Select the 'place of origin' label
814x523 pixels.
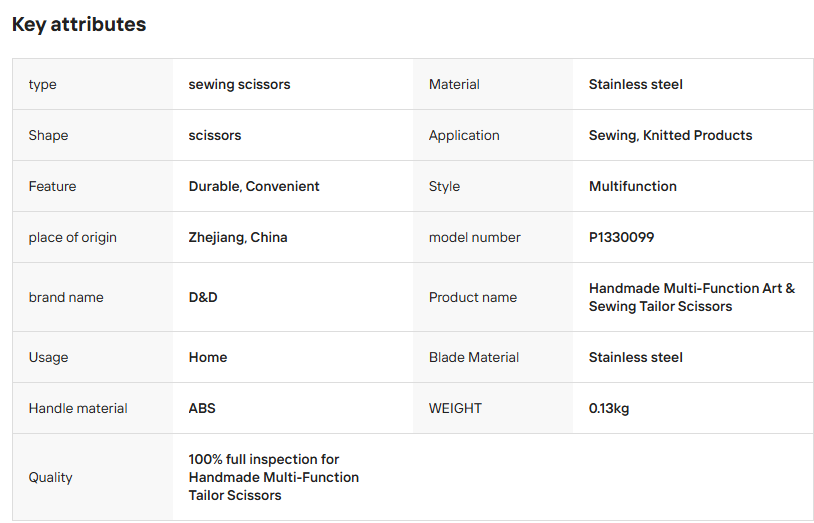(x=73, y=237)
